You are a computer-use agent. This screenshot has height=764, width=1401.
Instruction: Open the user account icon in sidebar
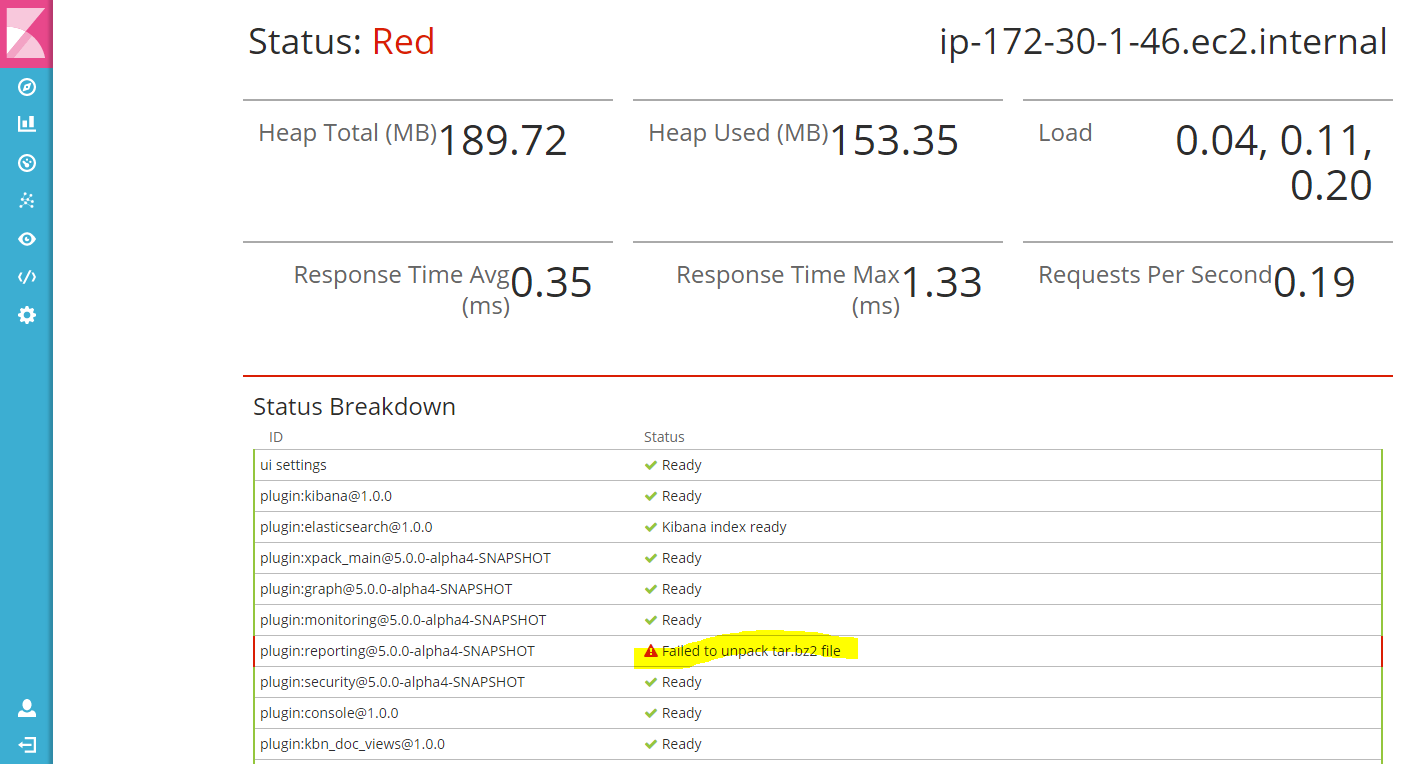(x=27, y=708)
